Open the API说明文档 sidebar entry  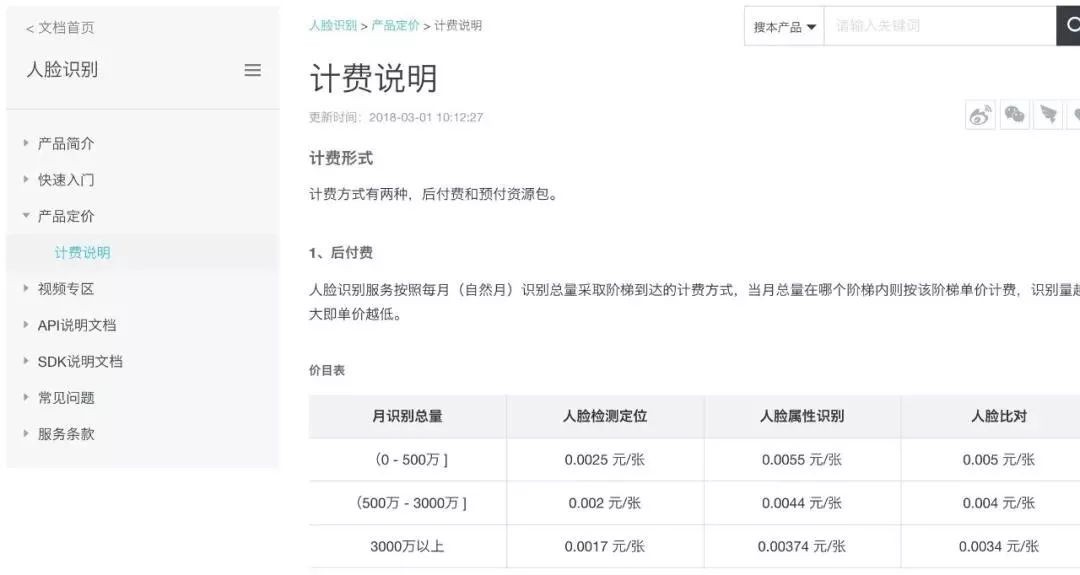(x=76, y=325)
